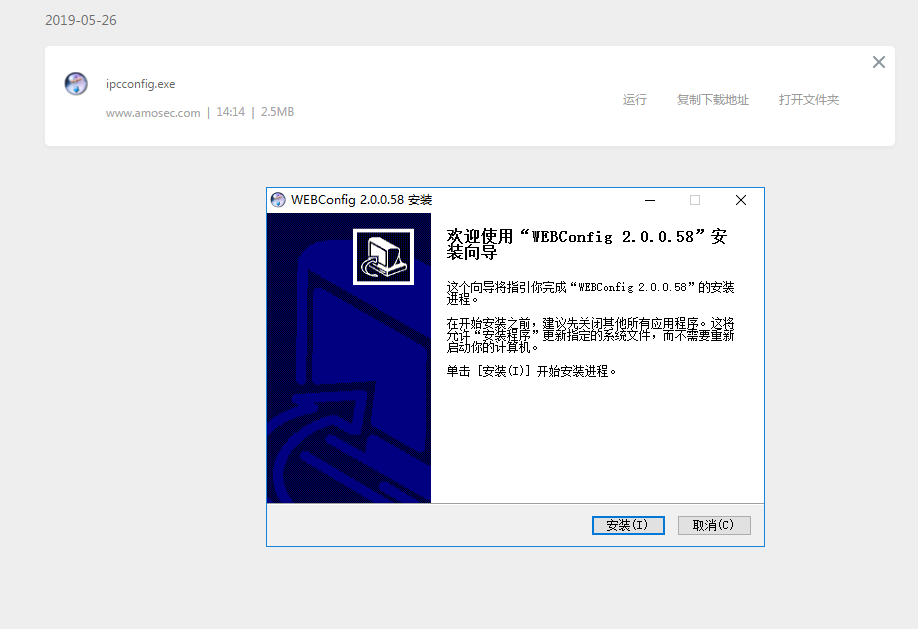Screen dimensions: 918x629
Task: Click the 14:14 download time label
Action: coord(231,112)
